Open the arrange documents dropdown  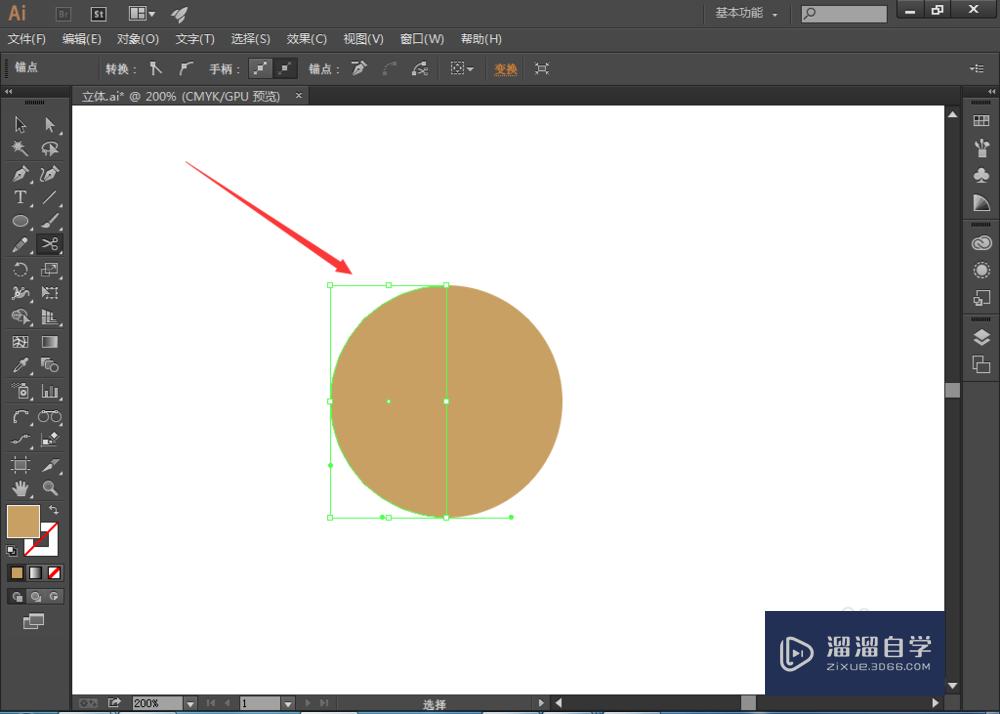click(142, 14)
